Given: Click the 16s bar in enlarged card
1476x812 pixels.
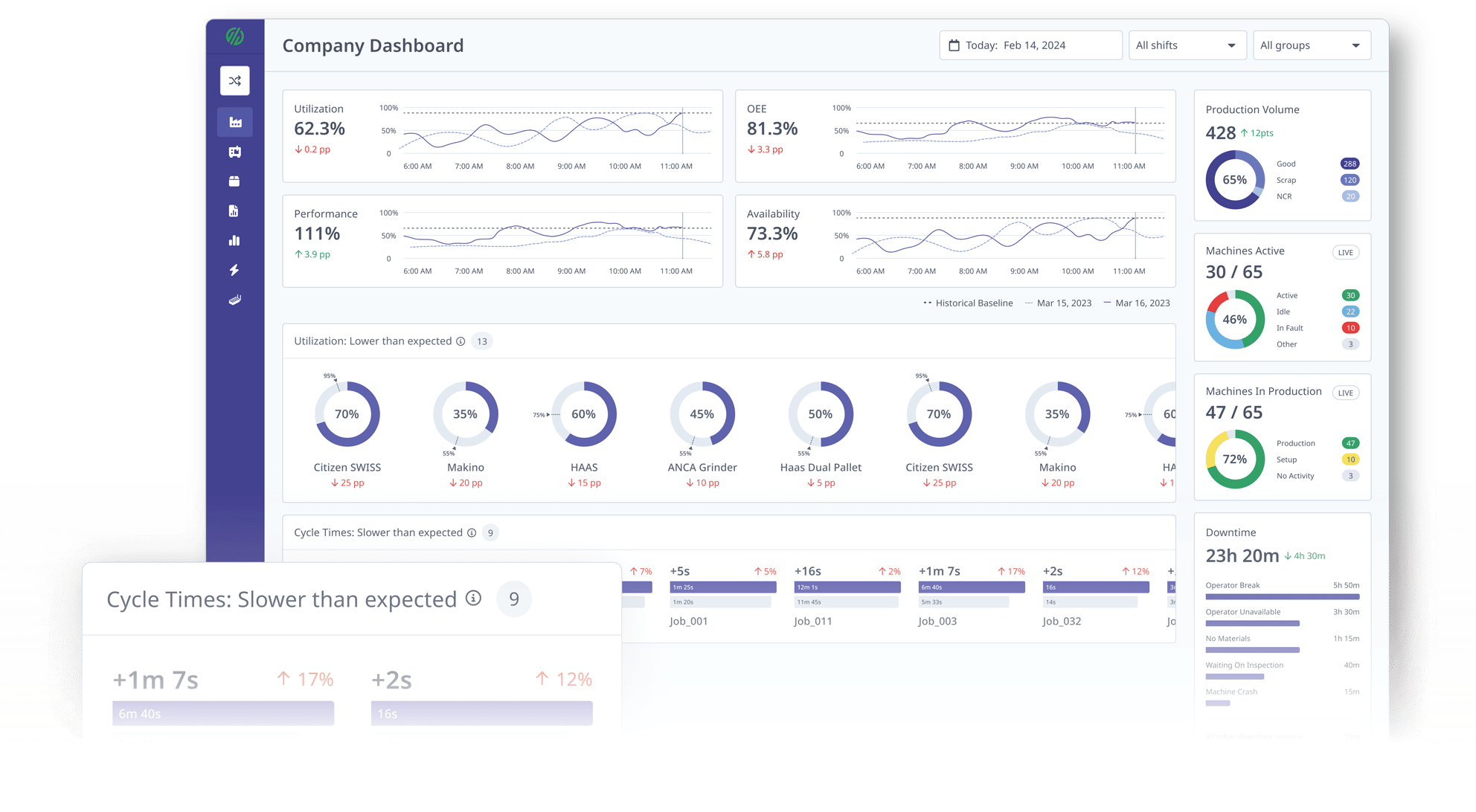Looking at the screenshot, I should [482, 713].
